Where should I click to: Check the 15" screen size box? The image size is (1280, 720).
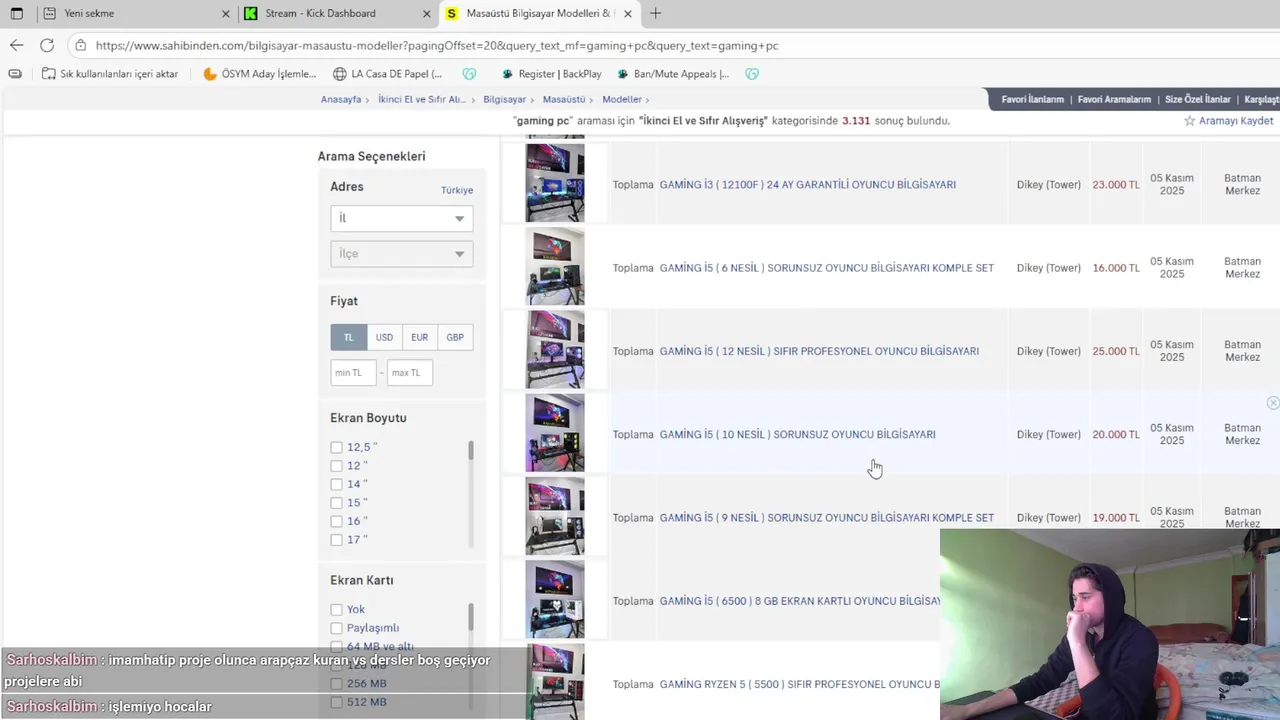tap(337, 503)
